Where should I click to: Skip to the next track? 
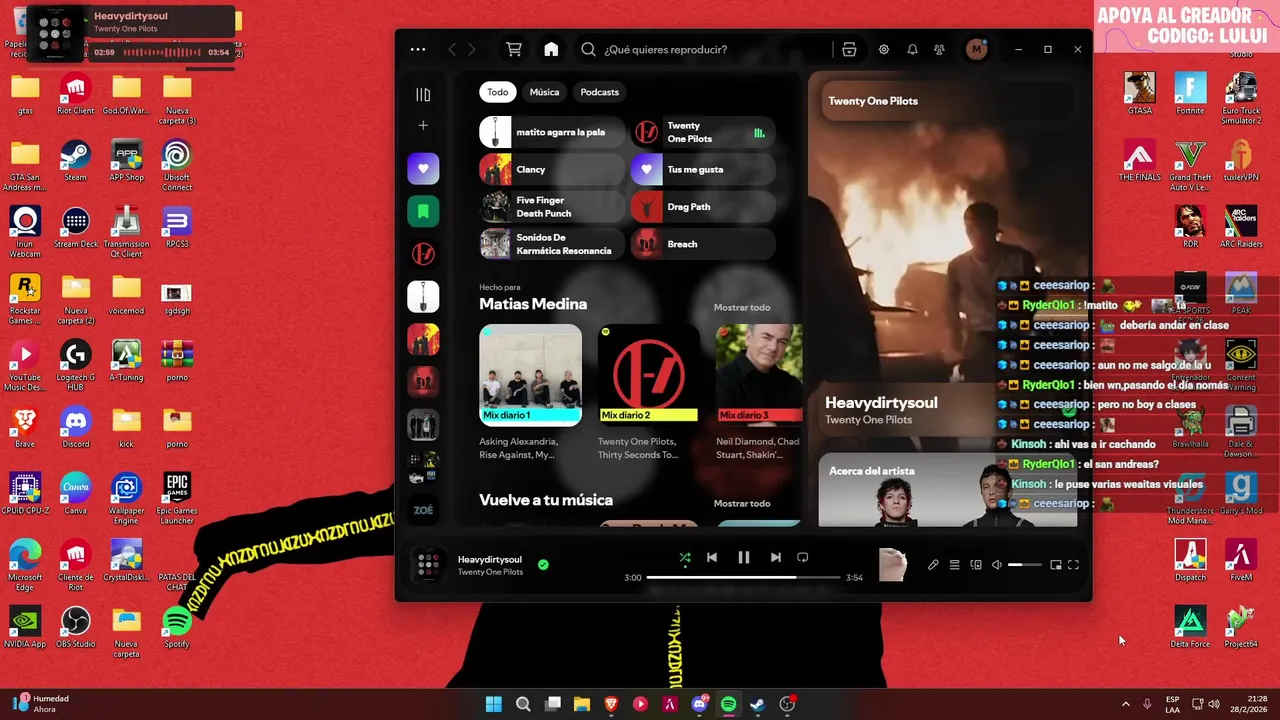click(775, 558)
